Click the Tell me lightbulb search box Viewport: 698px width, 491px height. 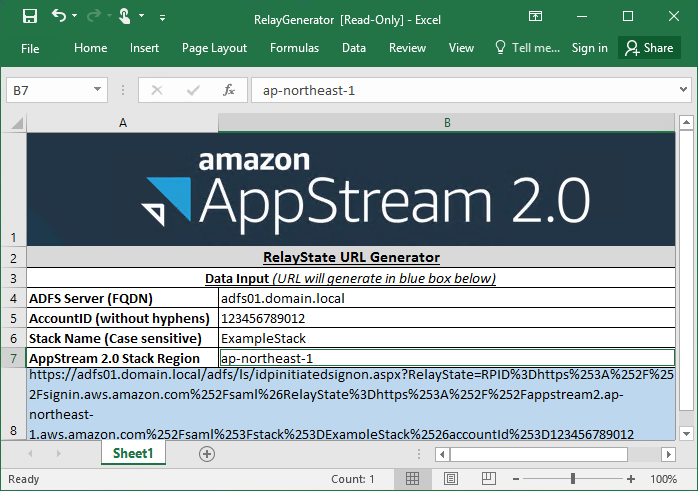point(528,48)
